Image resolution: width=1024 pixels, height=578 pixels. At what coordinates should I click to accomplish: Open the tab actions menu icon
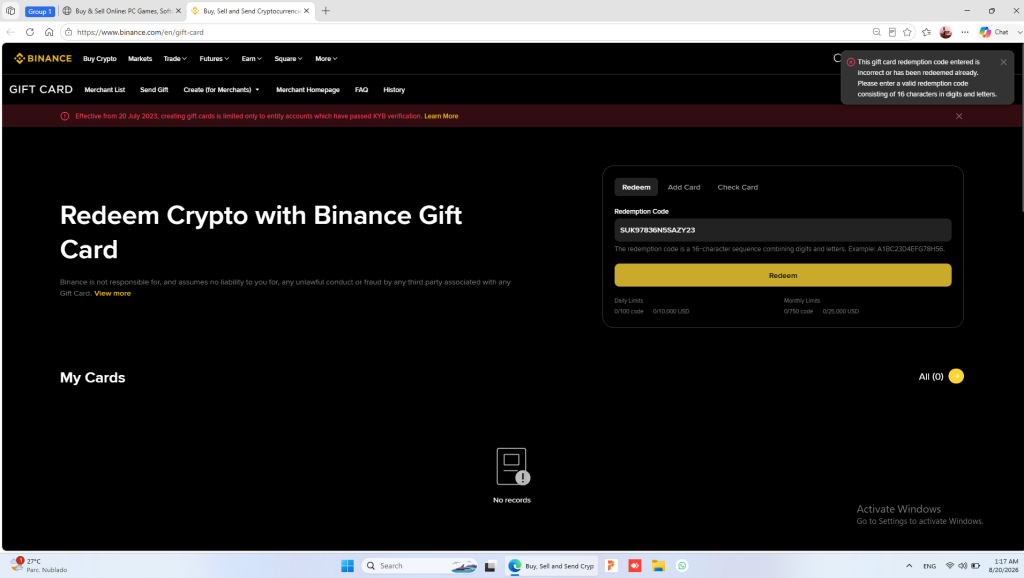tap(10, 11)
